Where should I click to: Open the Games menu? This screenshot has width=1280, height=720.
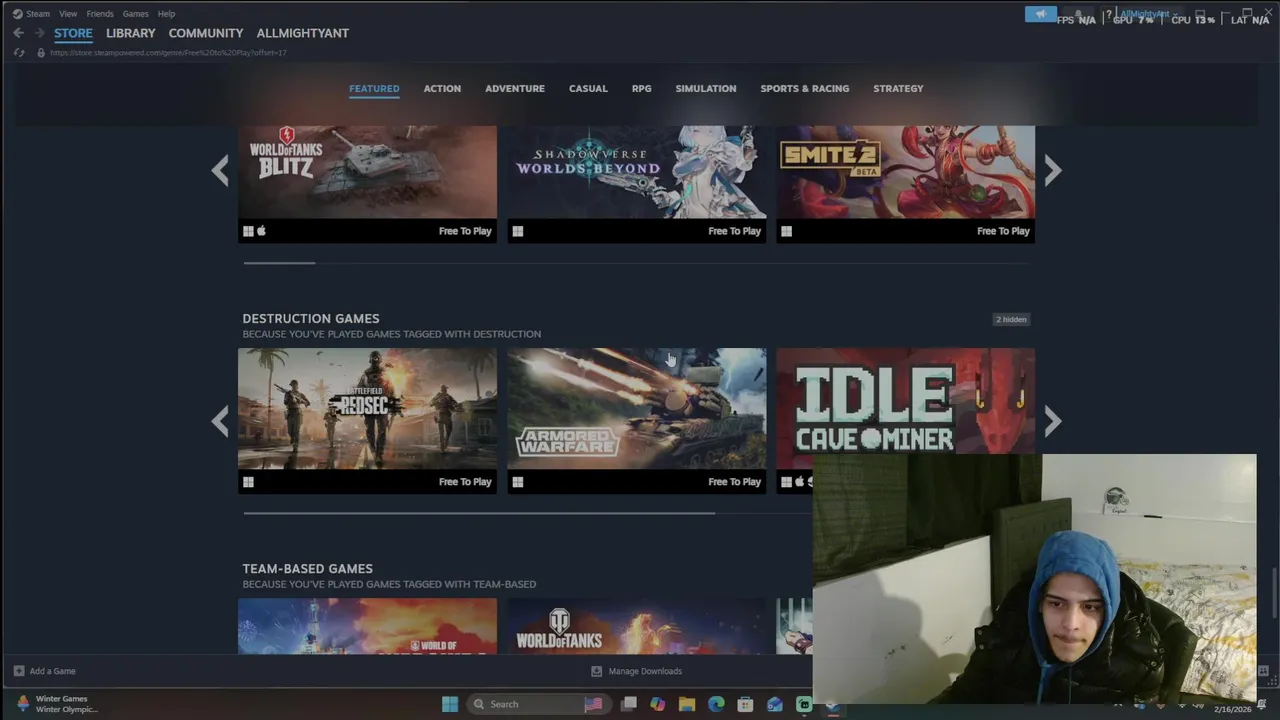pyautogui.click(x=136, y=14)
